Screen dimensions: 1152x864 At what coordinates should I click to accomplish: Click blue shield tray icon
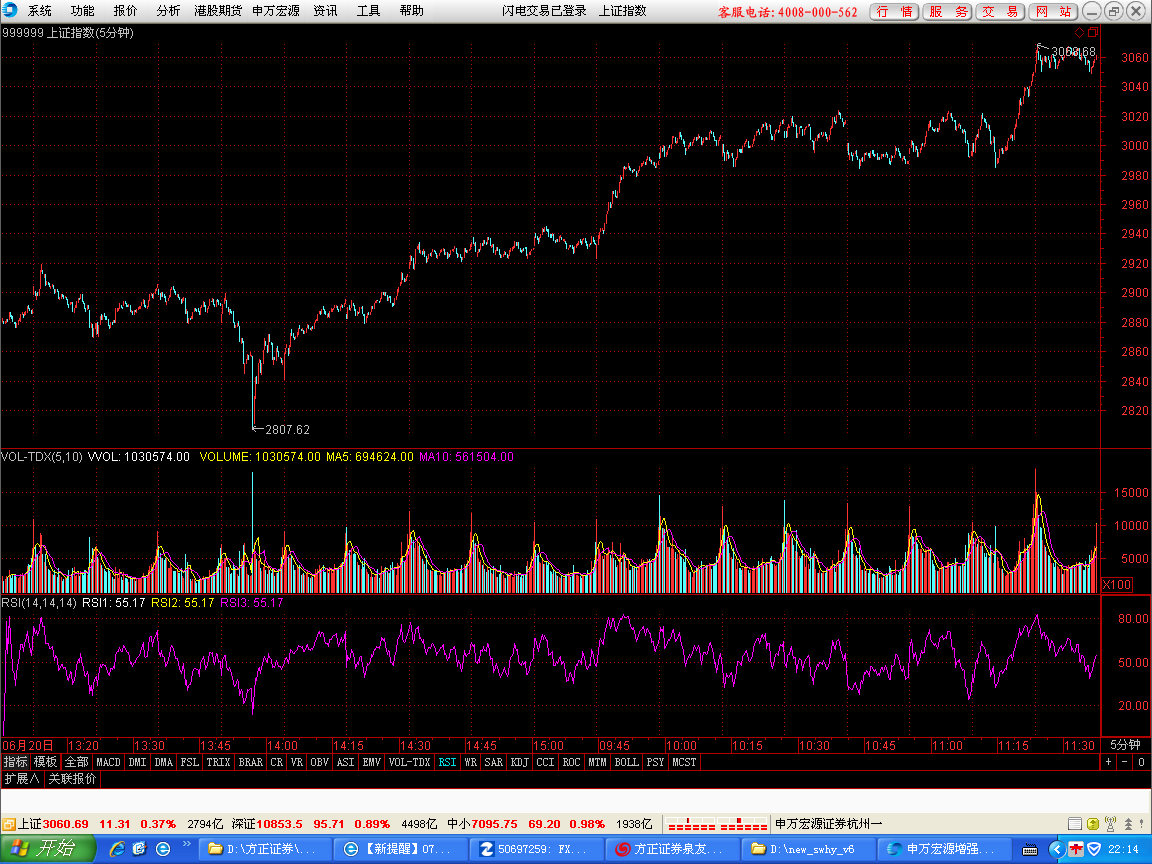coord(1094,849)
